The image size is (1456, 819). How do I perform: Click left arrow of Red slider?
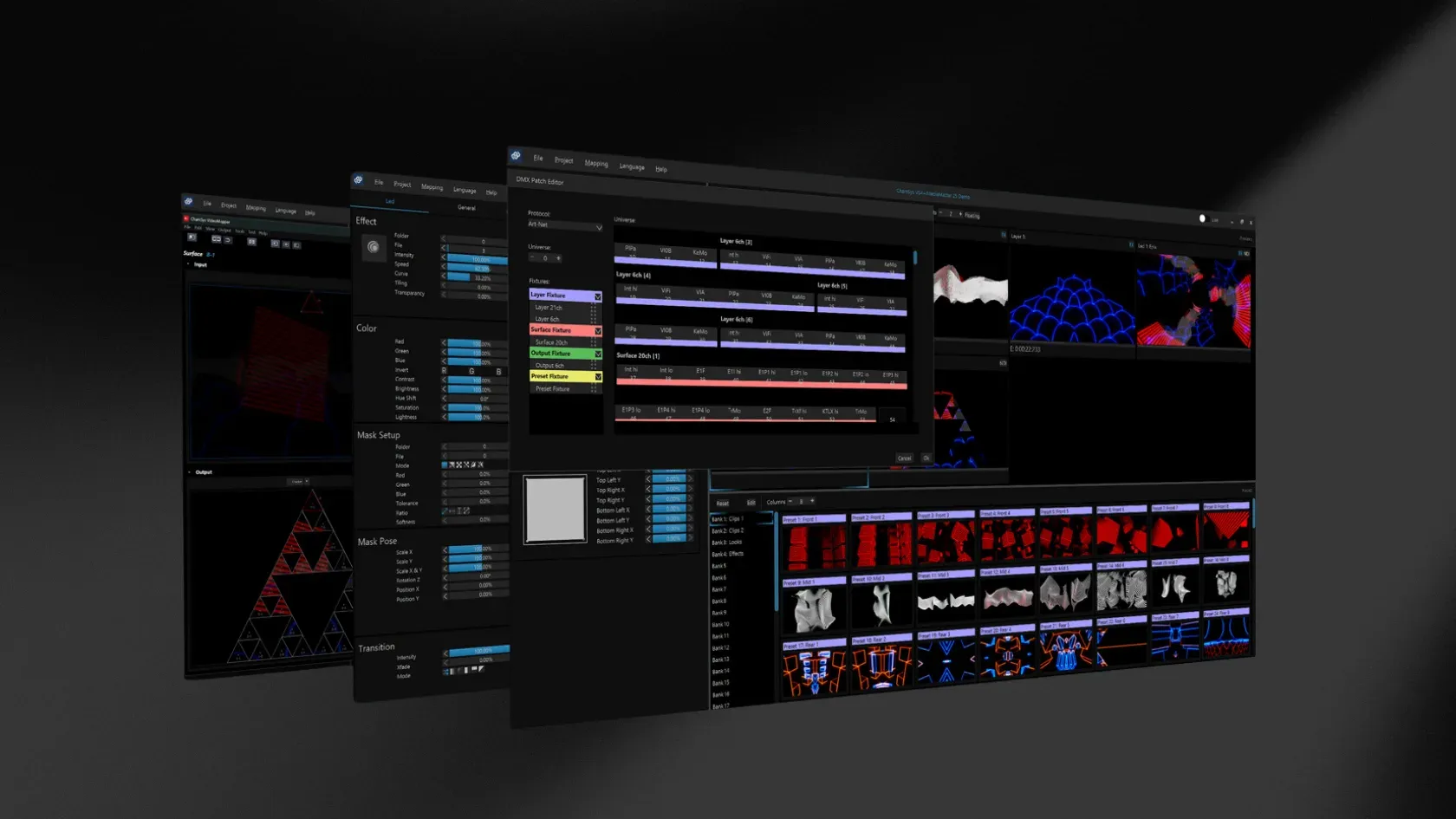(445, 343)
